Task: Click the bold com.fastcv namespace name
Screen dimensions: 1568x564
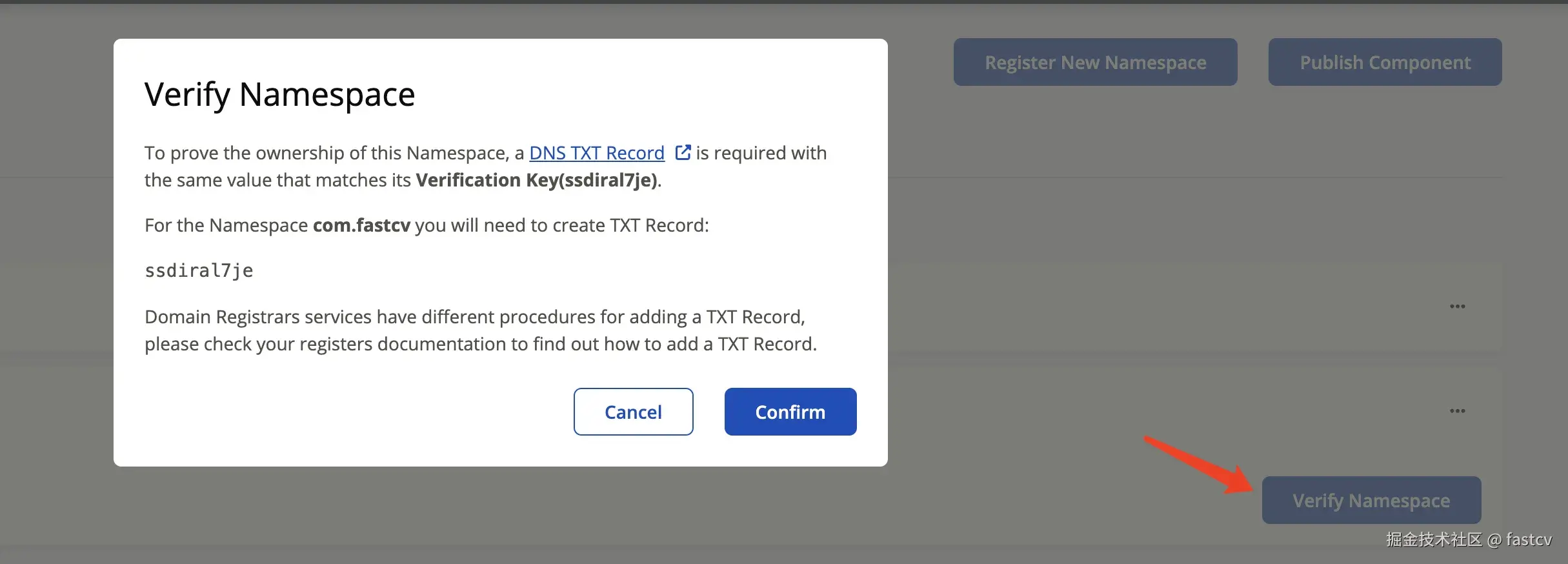Action: [361, 225]
